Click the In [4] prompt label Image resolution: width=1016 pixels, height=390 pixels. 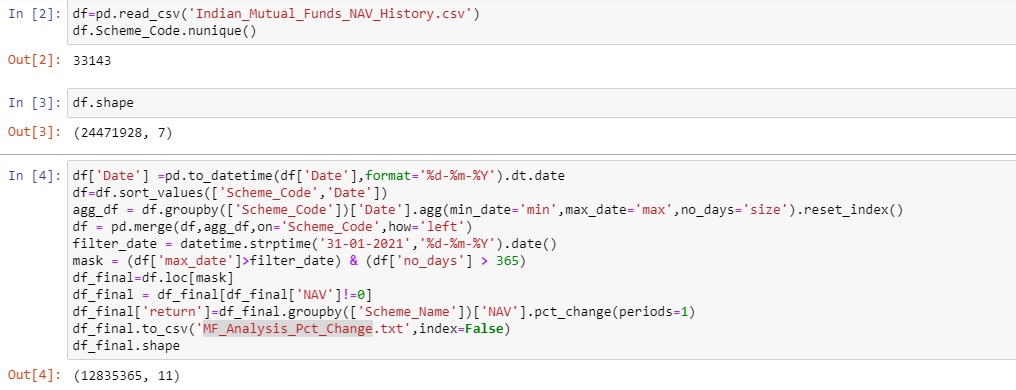35,176
